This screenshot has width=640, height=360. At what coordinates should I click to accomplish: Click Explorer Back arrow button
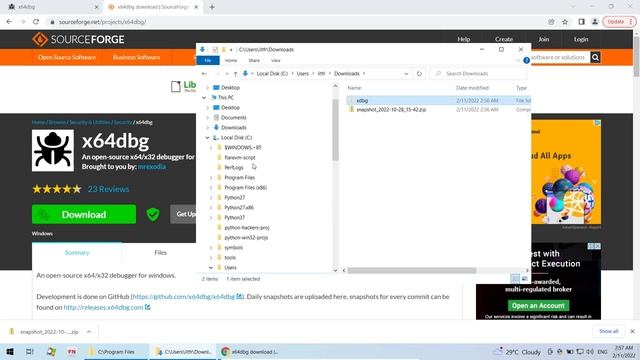tap(204, 73)
